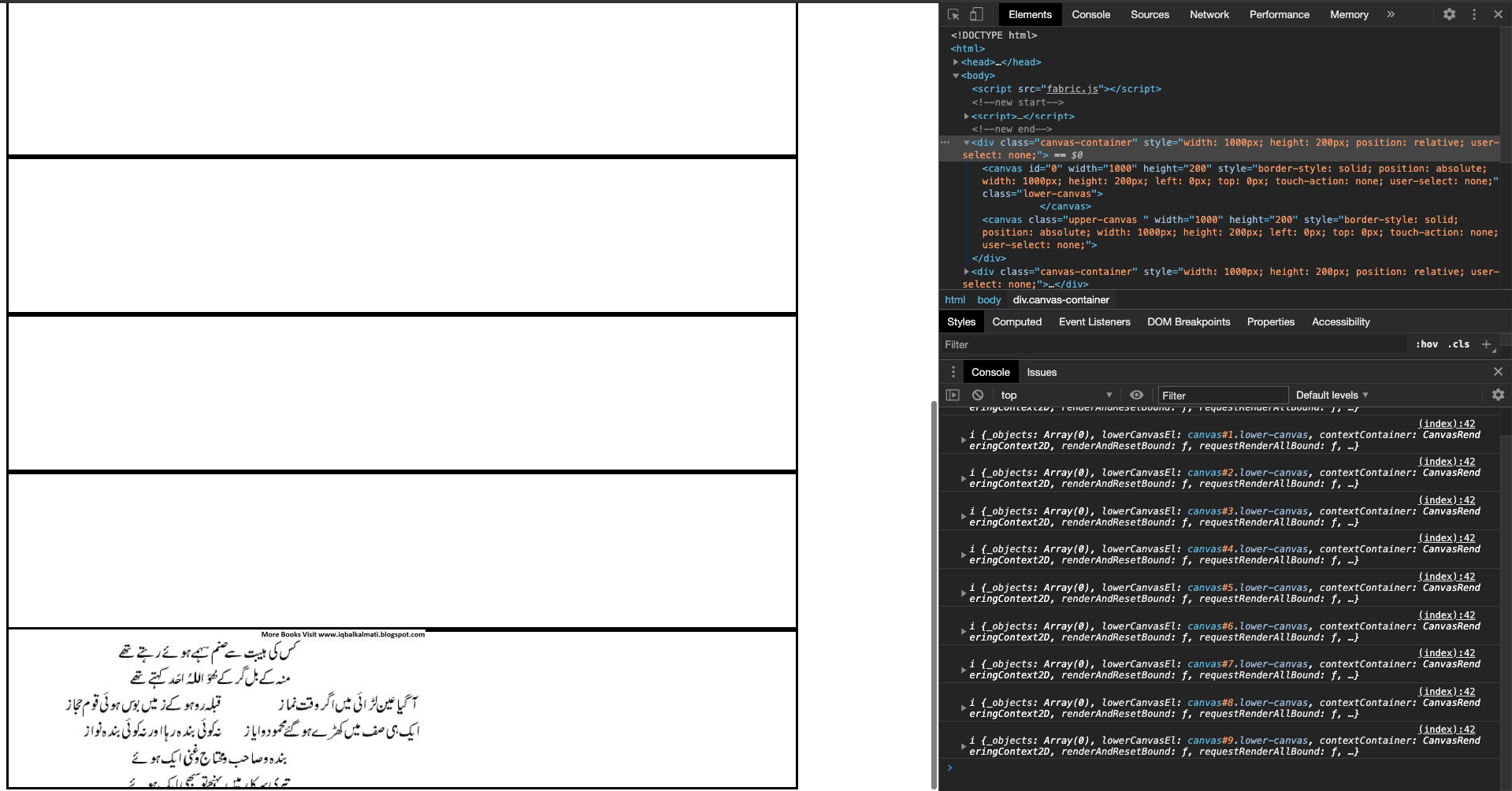Toggle the .cls element classes panel
Viewport: 1512px width, 791px height.
pos(1458,344)
